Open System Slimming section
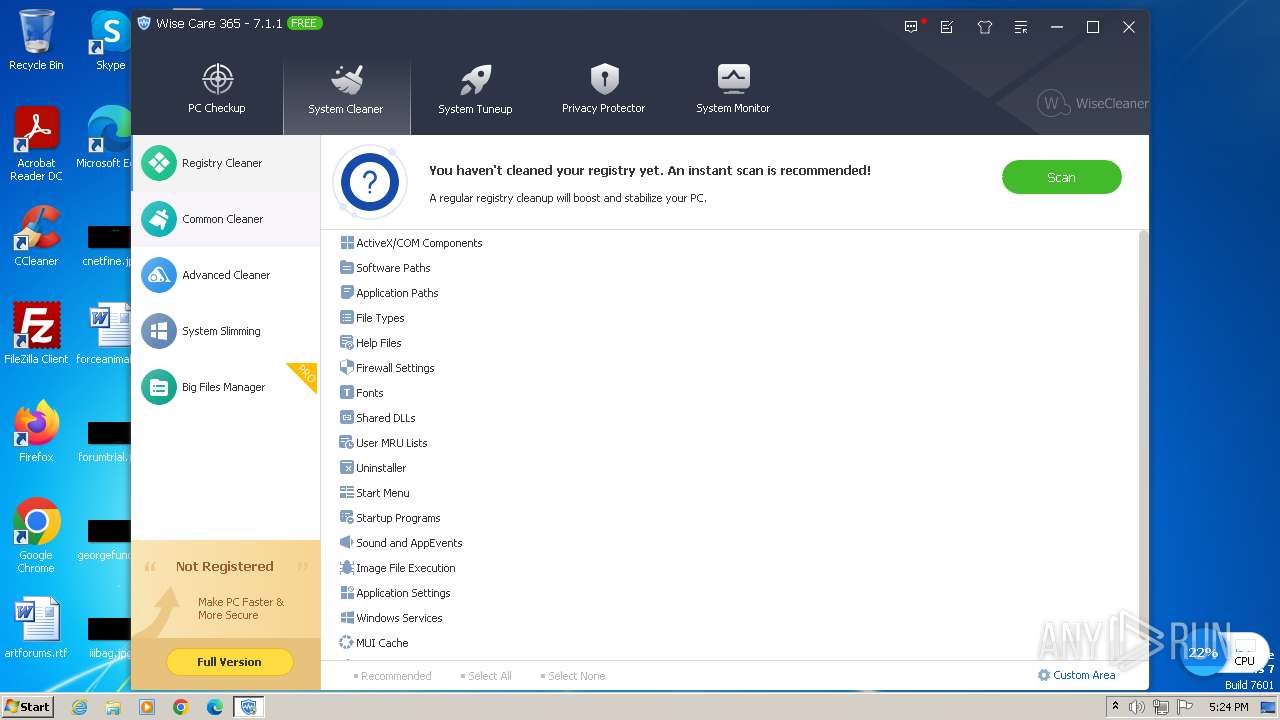 click(x=226, y=331)
